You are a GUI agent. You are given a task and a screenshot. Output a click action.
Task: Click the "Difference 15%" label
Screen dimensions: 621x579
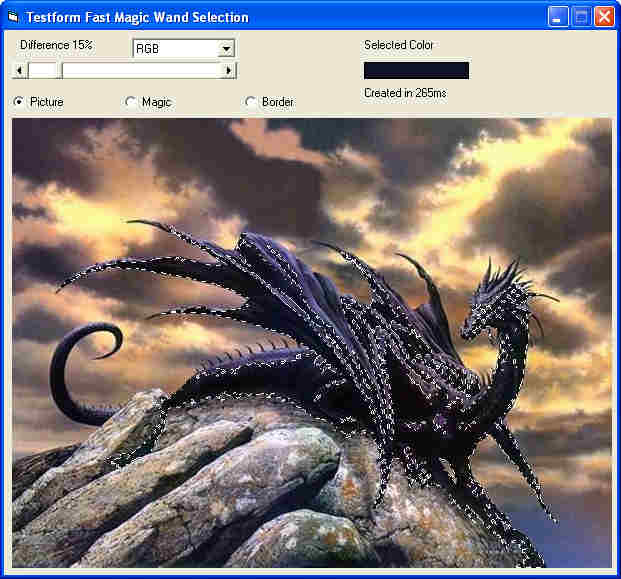pyautogui.click(x=56, y=45)
